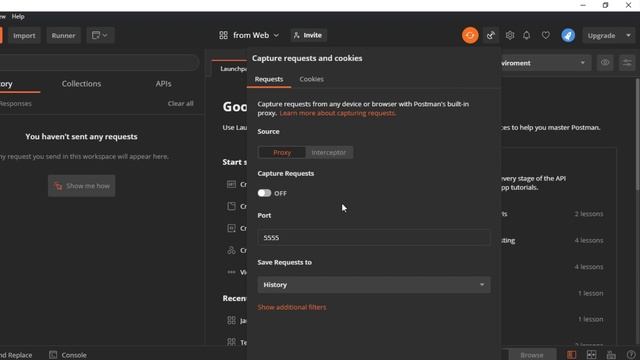The image size is (640, 360).
Task: Click Show additional filters link
Action: (291, 307)
